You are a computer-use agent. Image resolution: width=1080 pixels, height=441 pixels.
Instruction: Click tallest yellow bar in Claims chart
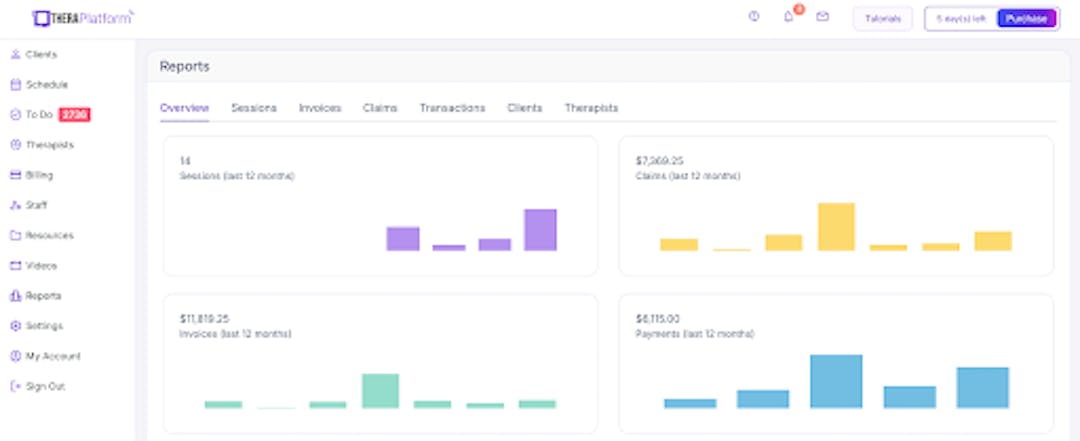point(836,227)
